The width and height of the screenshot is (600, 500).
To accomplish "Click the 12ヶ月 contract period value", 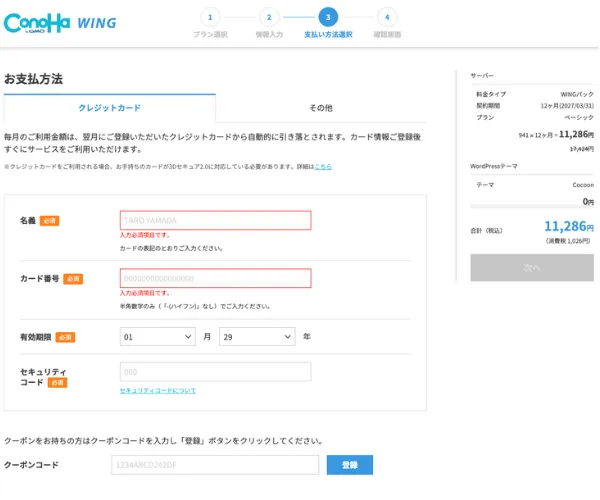I will tap(567, 106).
